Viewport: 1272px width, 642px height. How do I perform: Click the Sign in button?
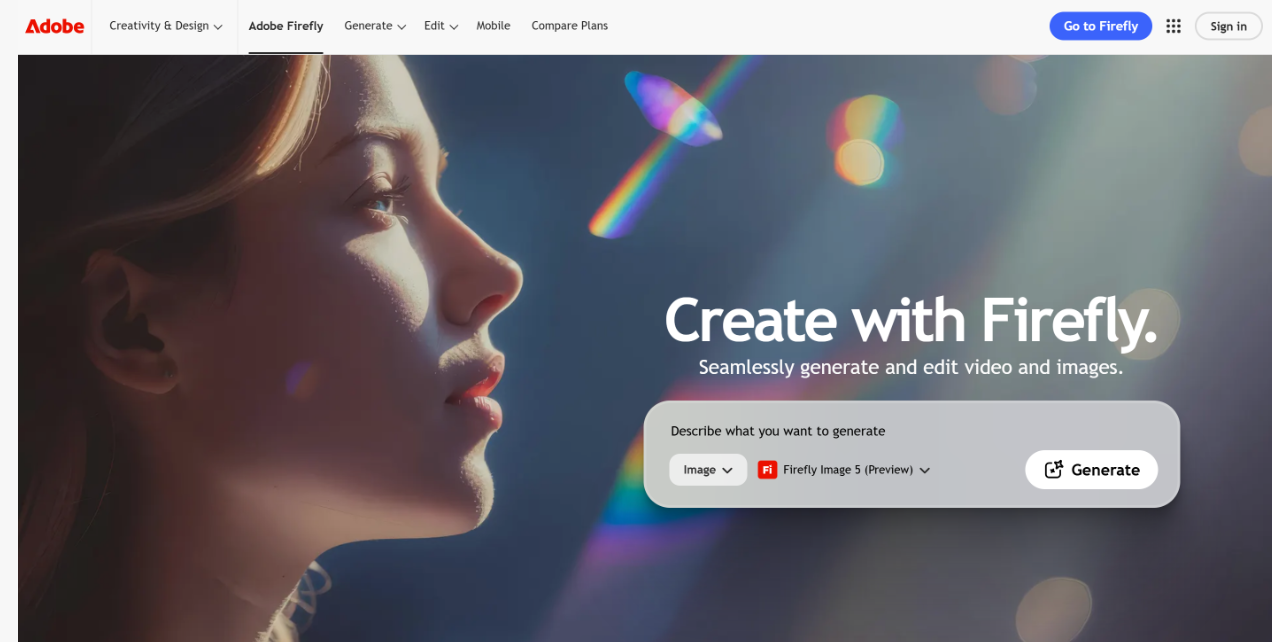[1228, 26]
